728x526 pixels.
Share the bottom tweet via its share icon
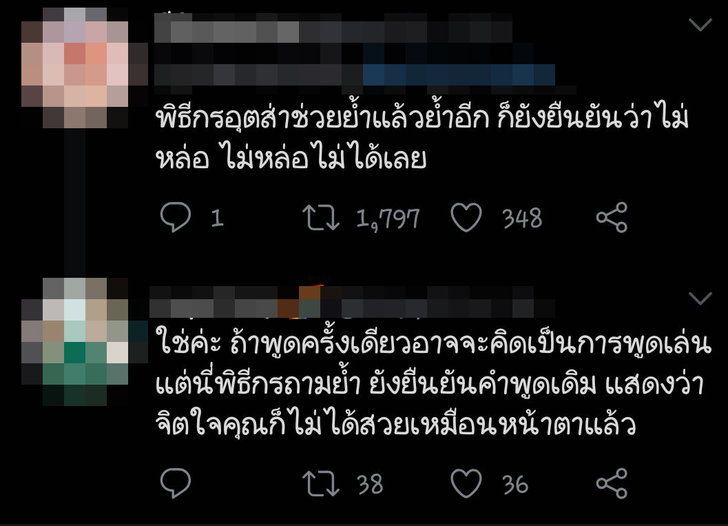click(612, 483)
